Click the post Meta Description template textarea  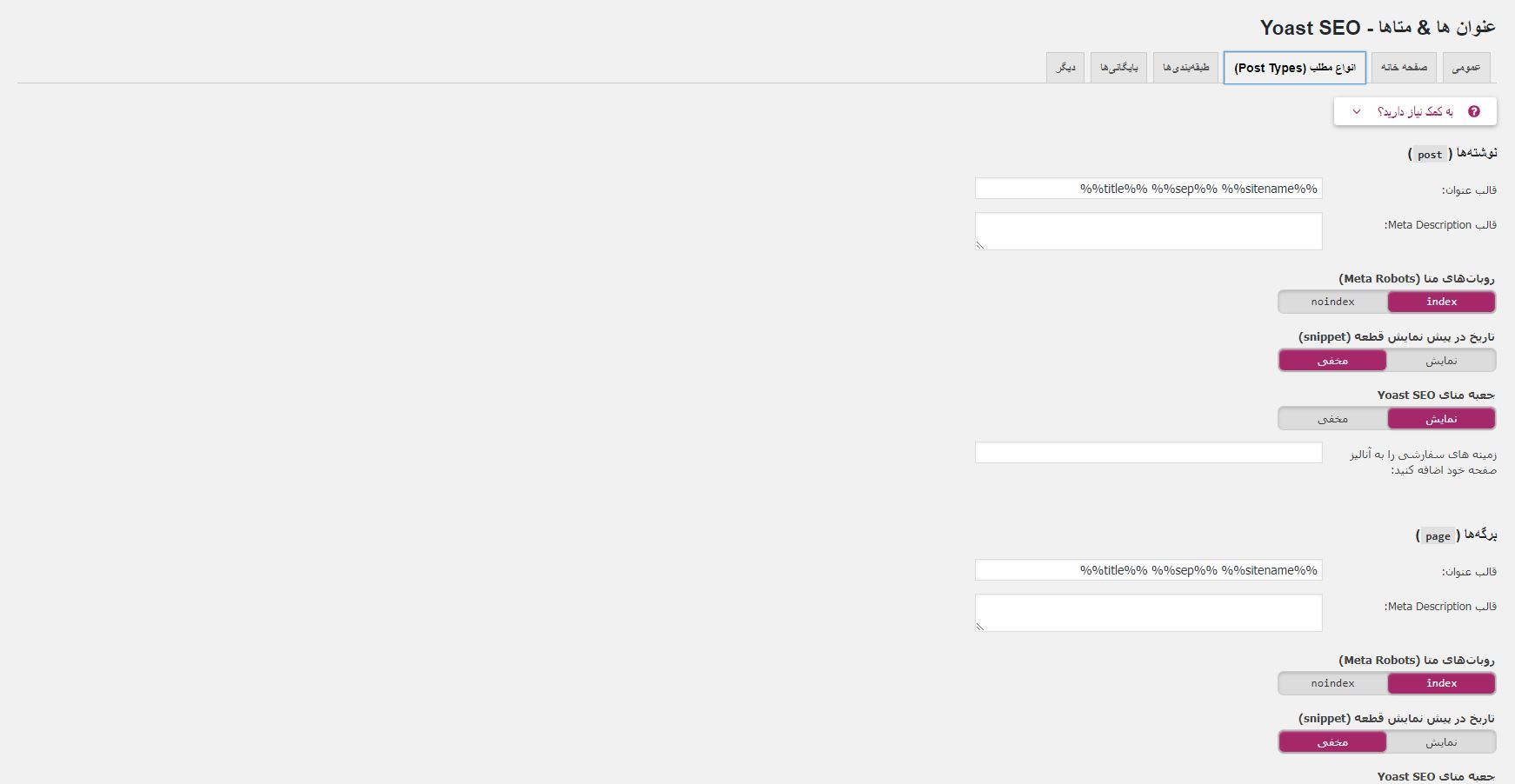click(x=1148, y=231)
